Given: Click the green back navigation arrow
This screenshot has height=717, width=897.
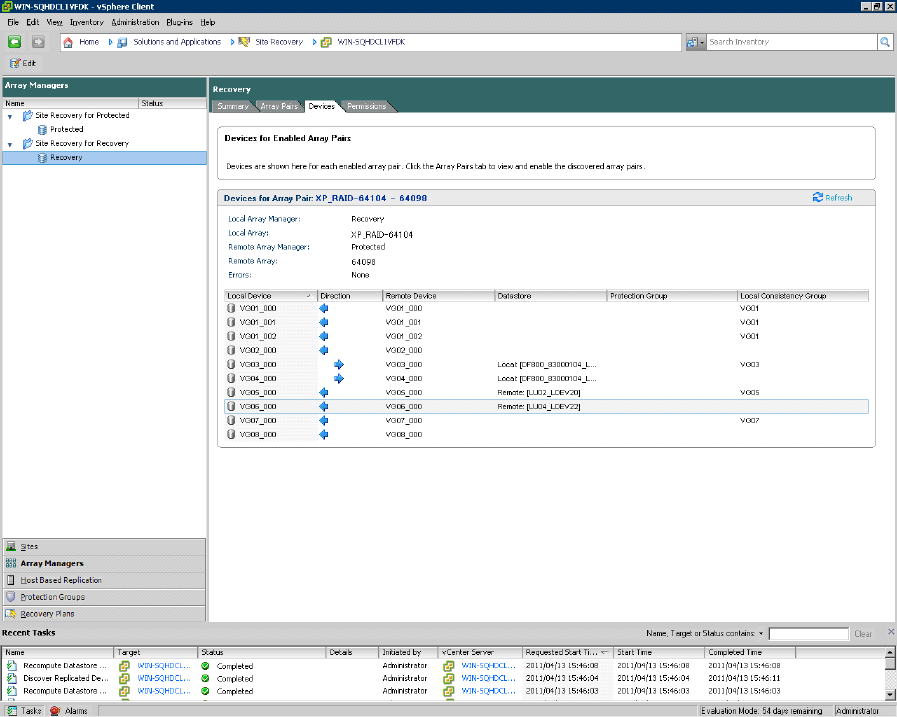Looking at the screenshot, I should coord(15,42).
